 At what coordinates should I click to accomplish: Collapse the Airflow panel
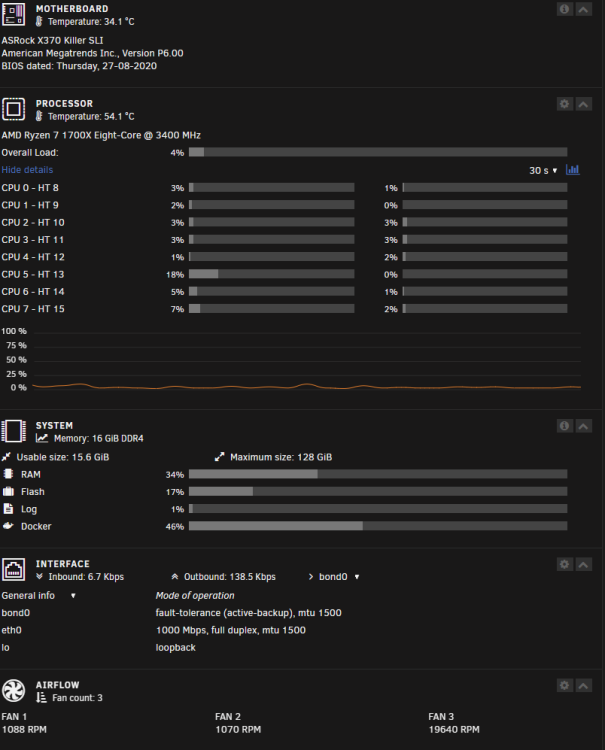coord(583,685)
